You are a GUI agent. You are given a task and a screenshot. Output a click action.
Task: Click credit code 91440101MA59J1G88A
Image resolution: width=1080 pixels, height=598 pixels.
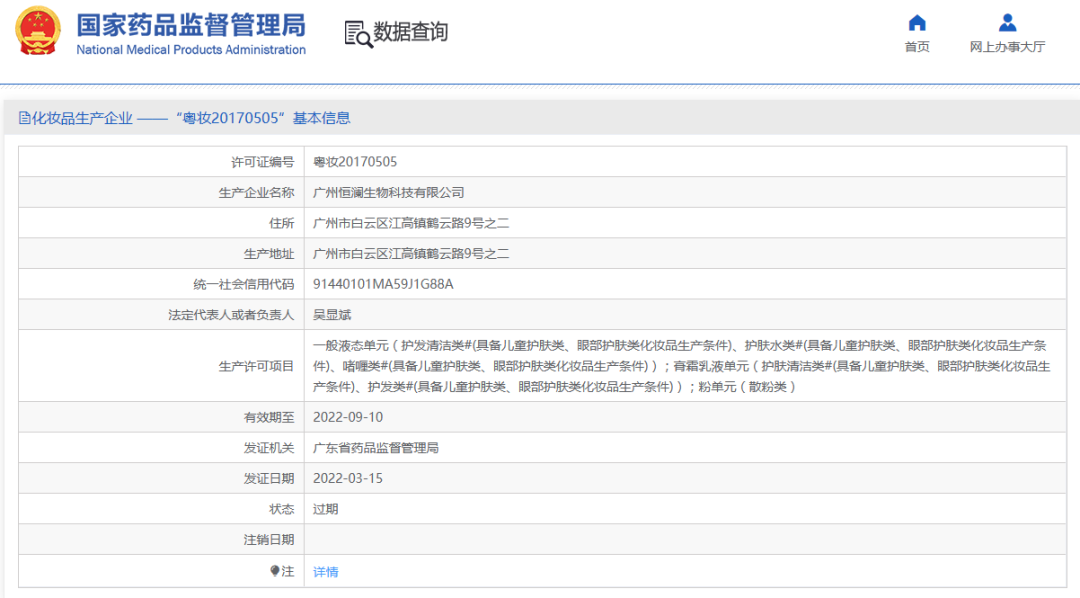tap(383, 285)
